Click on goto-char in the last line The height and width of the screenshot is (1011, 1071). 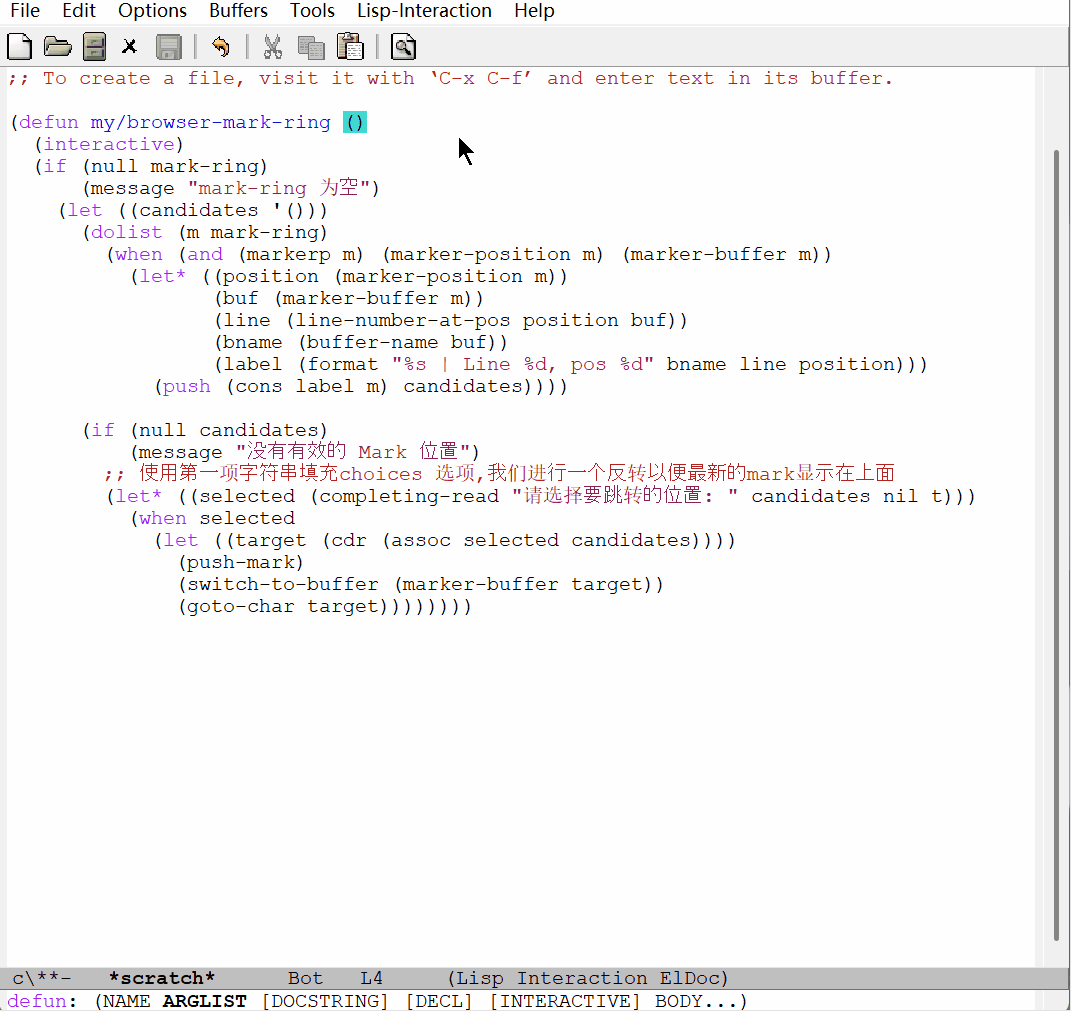(x=240, y=606)
